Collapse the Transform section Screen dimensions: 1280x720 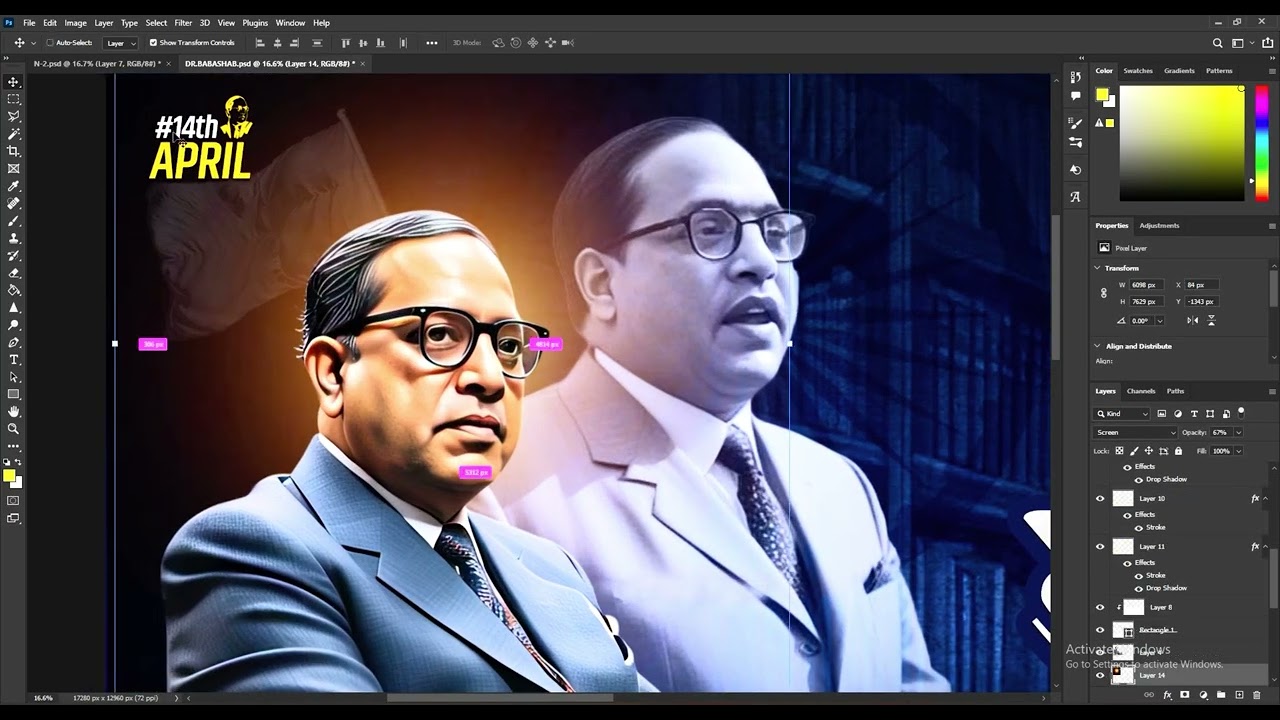click(1097, 268)
